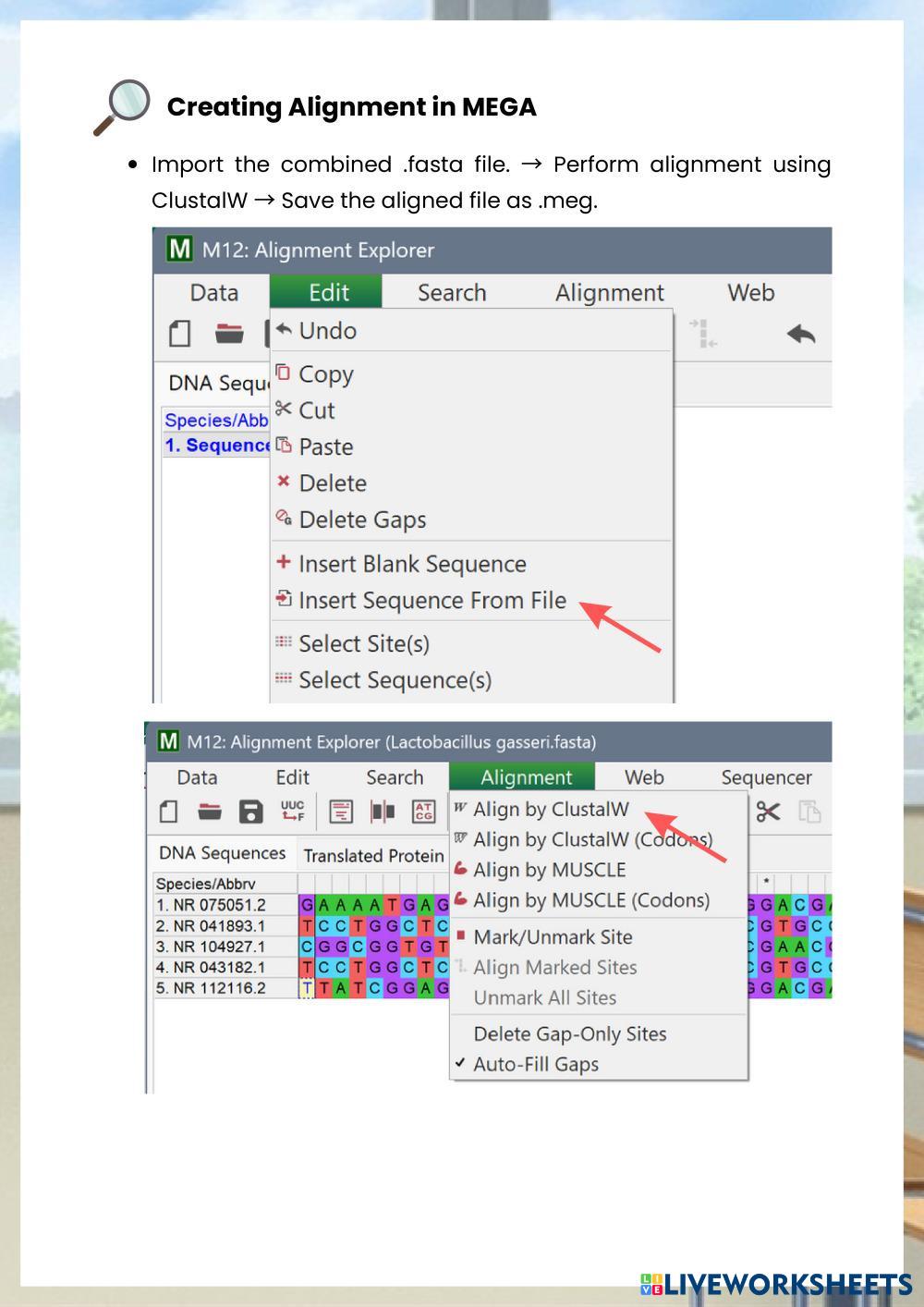This screenshot has width=924, height=1307.
Task: Click the magnifying glass icon beside the heading
Action: 122,106
